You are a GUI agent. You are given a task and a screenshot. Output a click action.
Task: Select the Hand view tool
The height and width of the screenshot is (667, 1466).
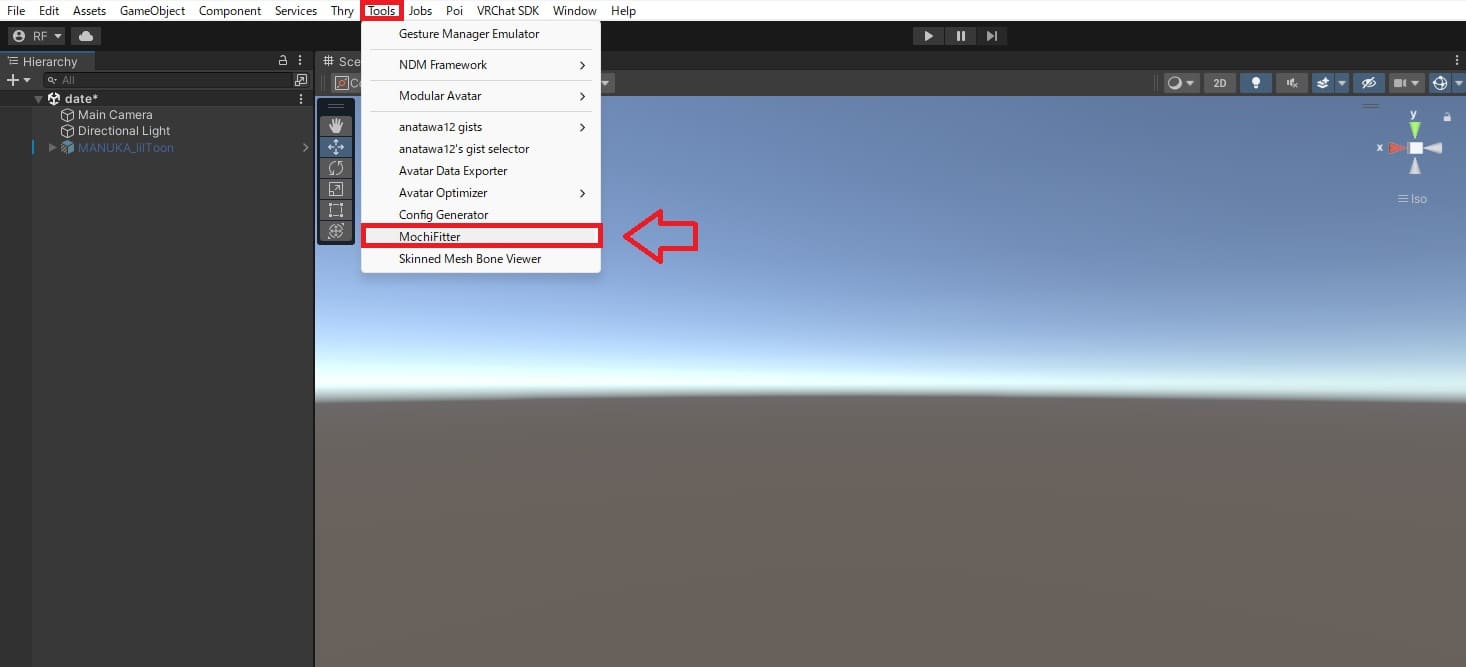pyautogui.click(x=336, y=125)
